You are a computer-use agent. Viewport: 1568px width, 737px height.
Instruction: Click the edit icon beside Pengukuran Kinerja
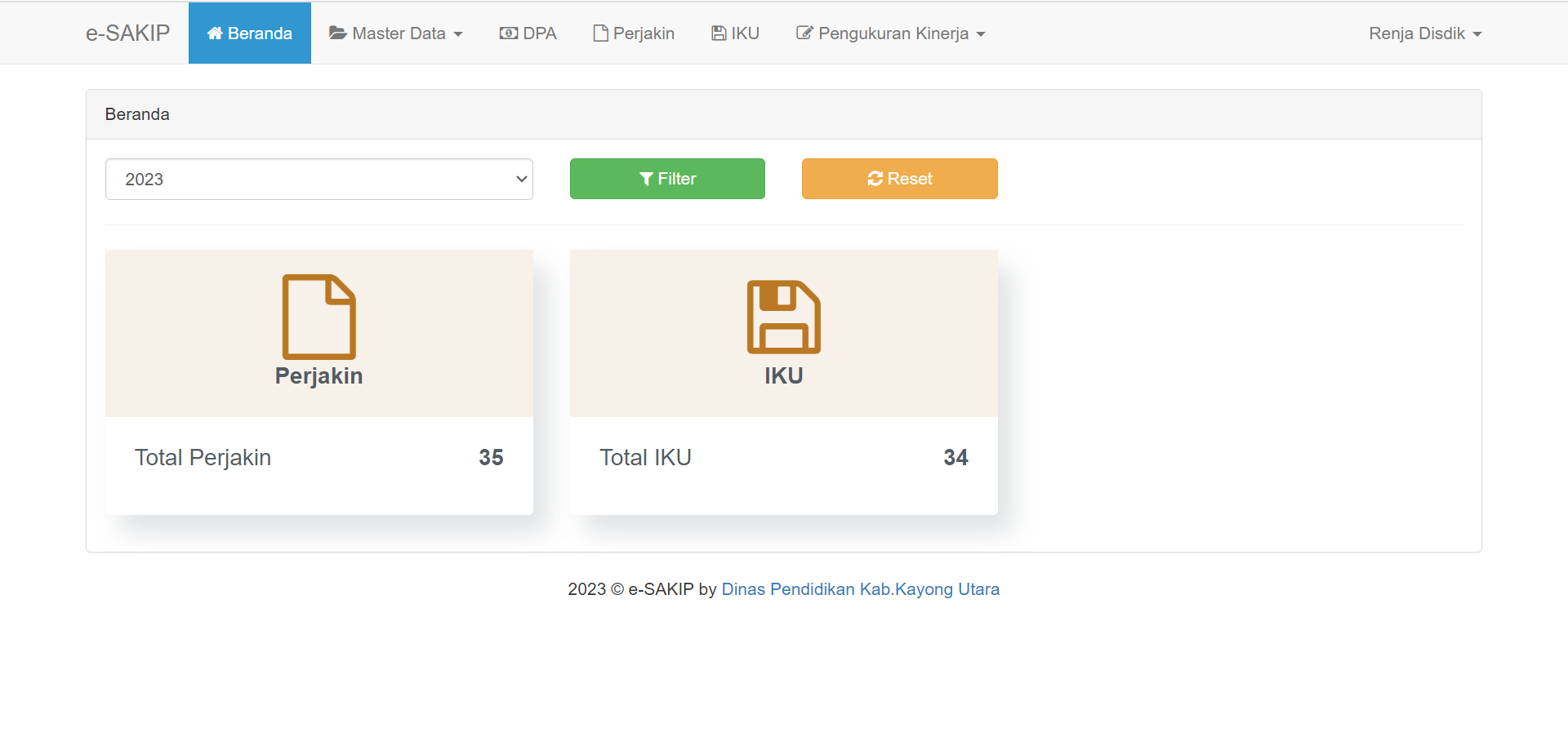[804, 33]
